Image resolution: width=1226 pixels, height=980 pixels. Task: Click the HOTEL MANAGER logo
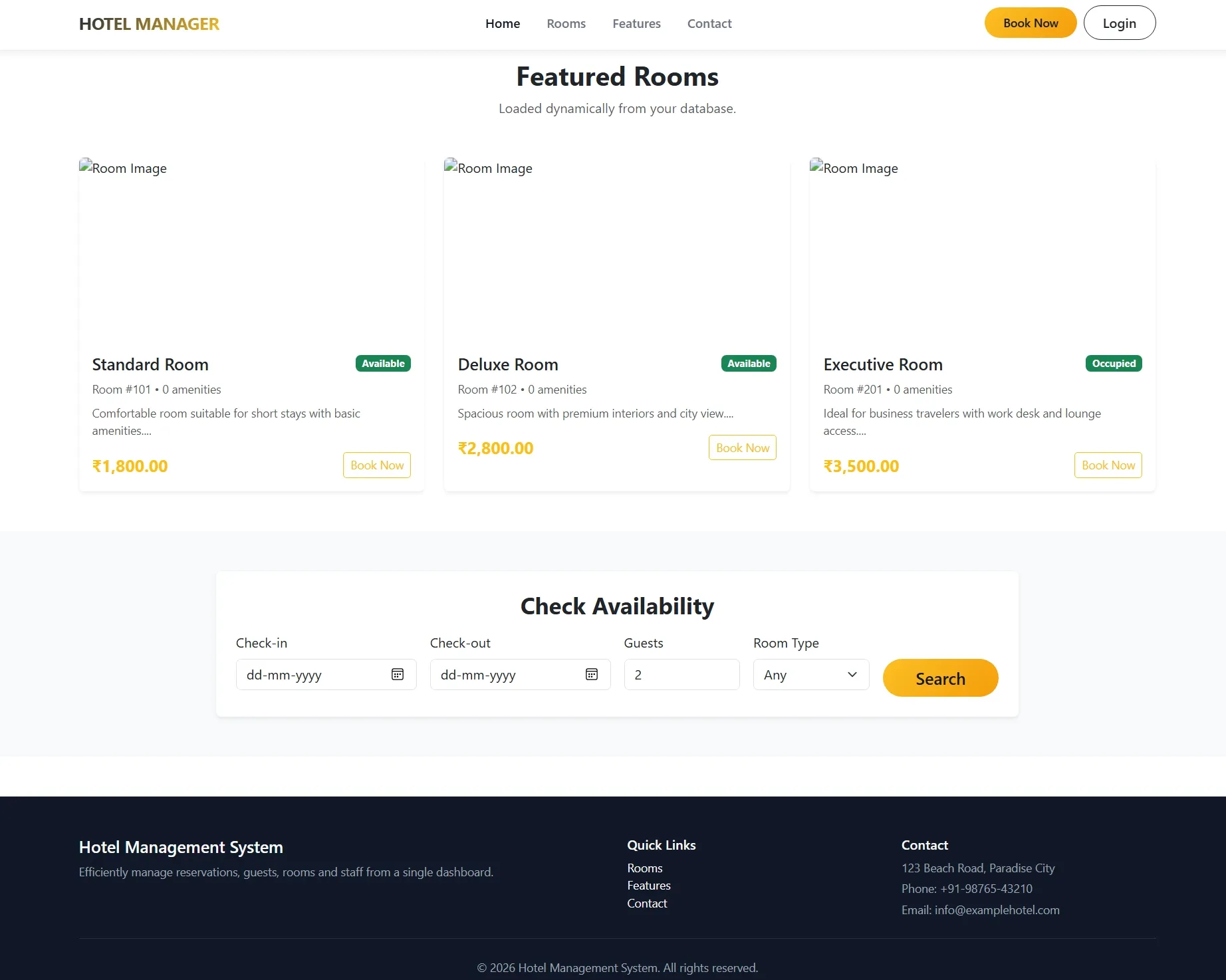coord(149,23)
